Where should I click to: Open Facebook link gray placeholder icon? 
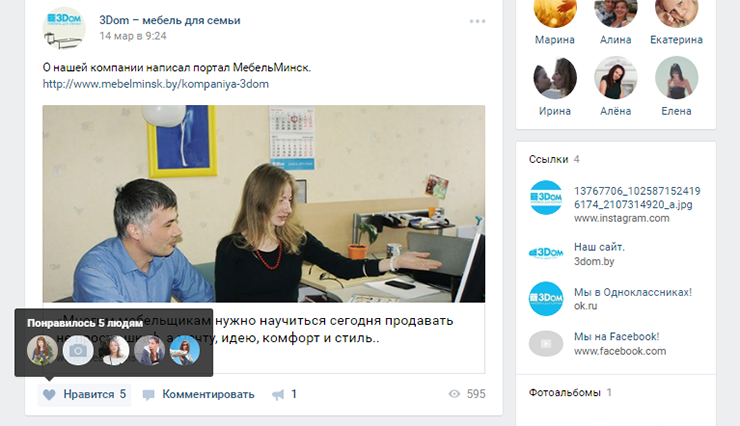point(546,343)
